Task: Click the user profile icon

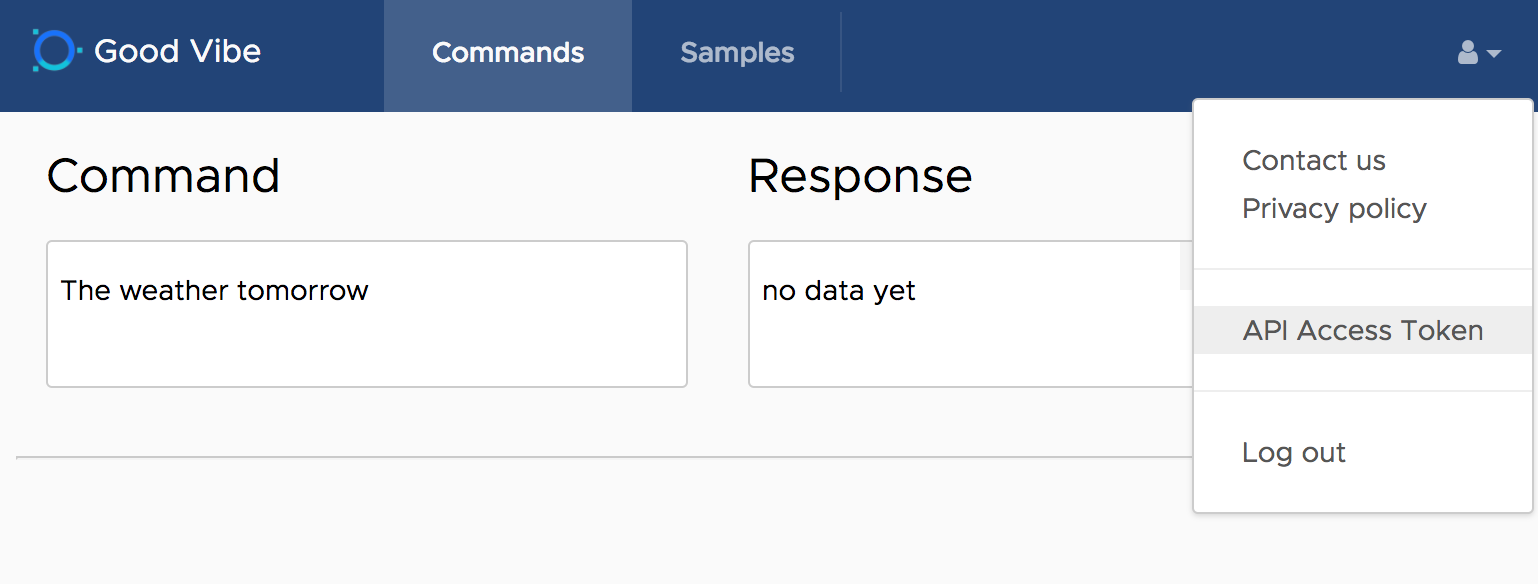Action: (x=1467, y=53)
